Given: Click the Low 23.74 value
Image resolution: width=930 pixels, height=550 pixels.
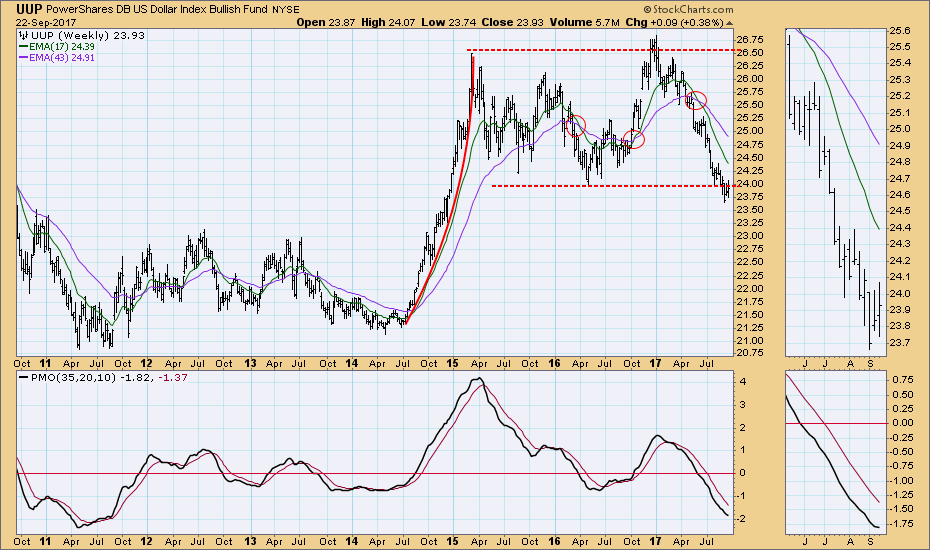Looking at the screenshot, I should point(448,23).
